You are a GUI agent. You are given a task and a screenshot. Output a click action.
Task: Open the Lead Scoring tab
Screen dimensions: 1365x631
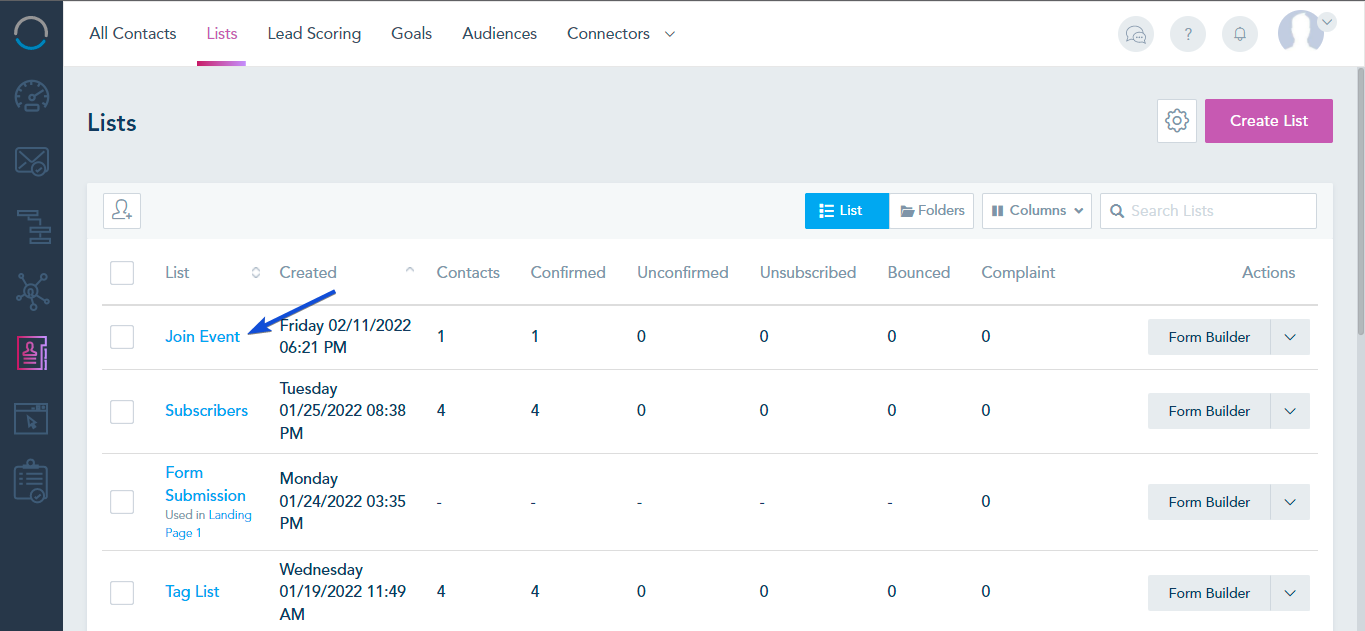[314, 34]
